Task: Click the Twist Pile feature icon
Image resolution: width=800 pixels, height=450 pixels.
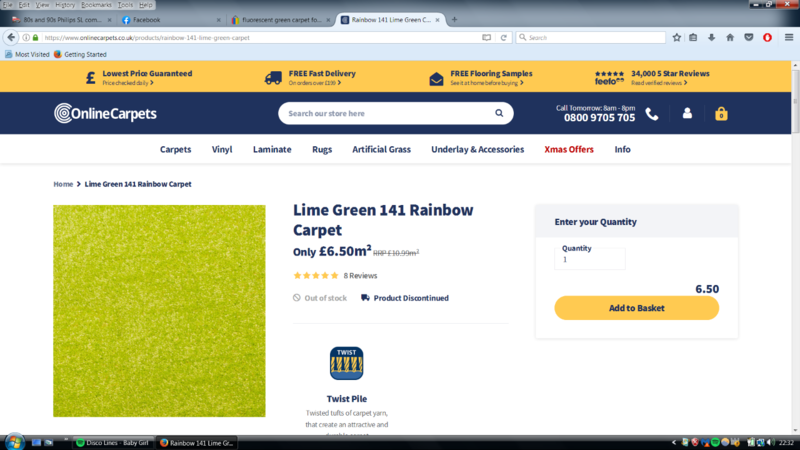Action: (346, 363)
